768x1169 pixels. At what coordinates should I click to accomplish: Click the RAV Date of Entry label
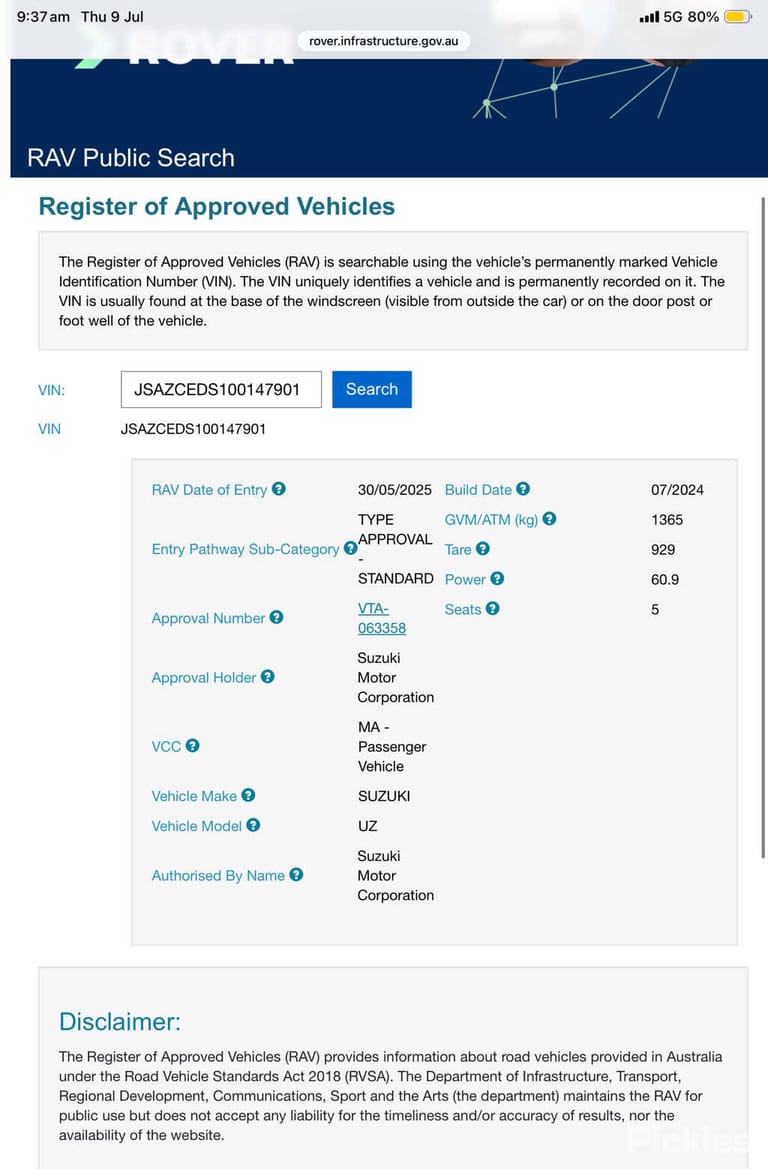point(210,490)
